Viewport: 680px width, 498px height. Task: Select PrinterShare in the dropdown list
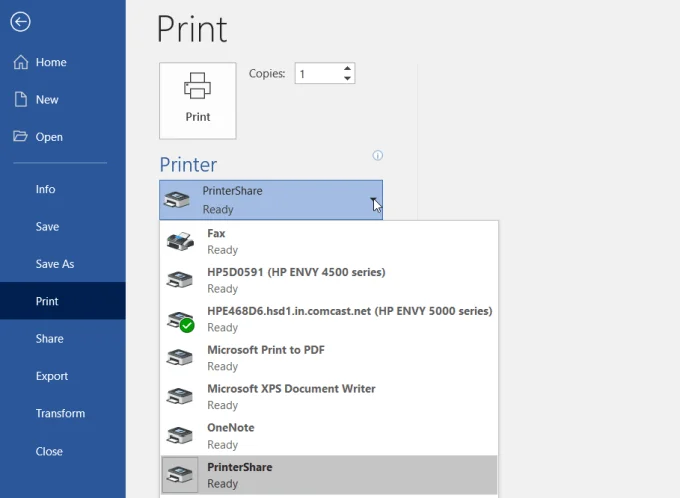point(329,475)
